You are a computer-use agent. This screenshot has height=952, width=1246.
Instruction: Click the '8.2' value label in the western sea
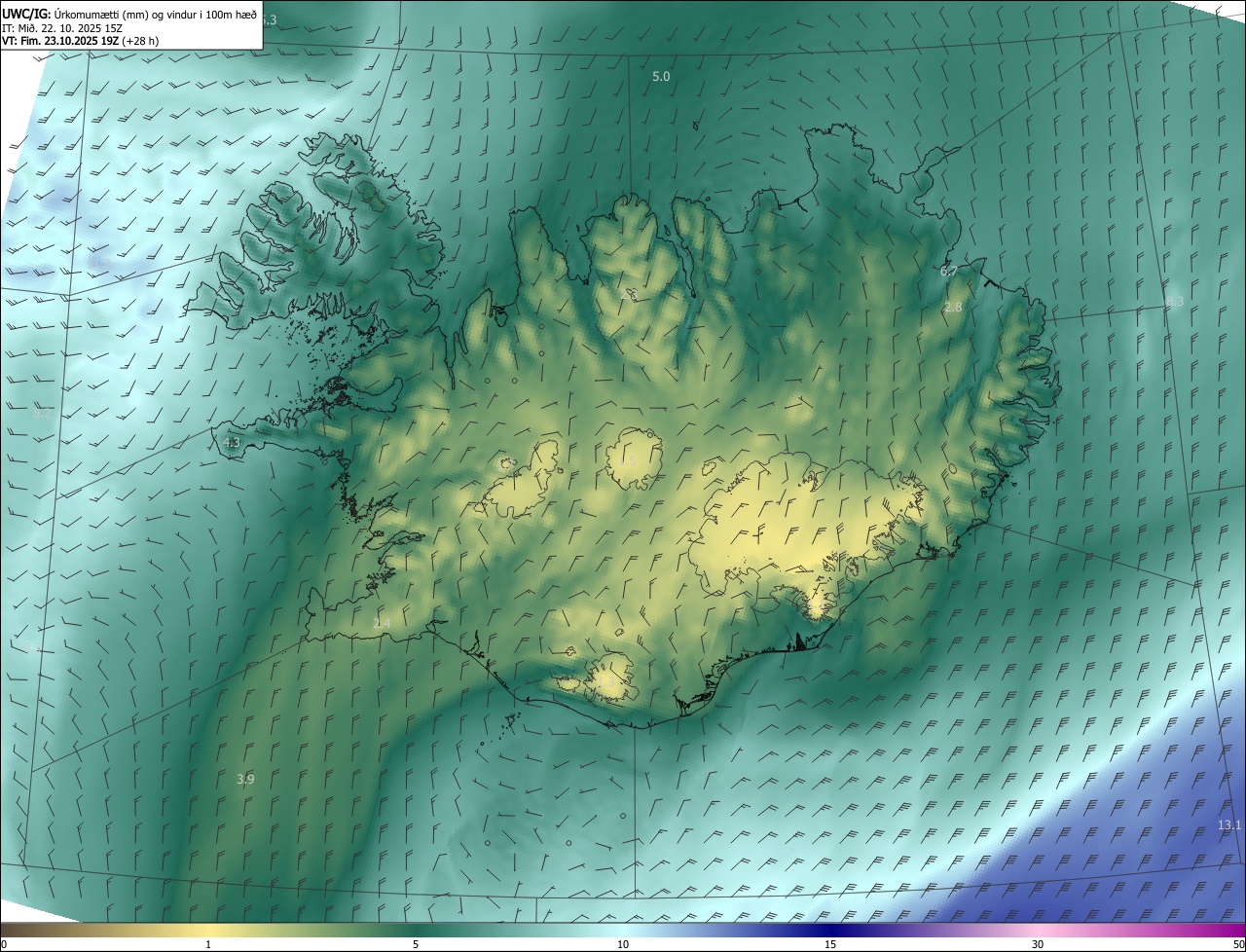42,414
